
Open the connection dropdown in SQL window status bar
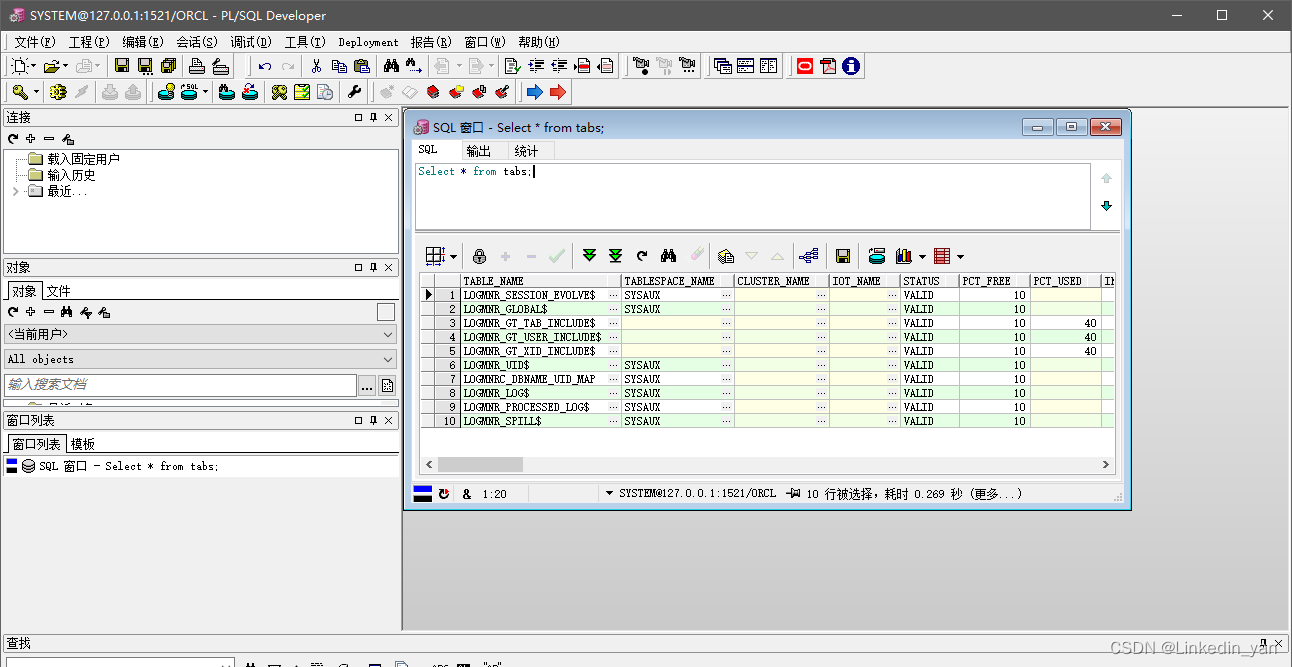[x=609, y=493]
